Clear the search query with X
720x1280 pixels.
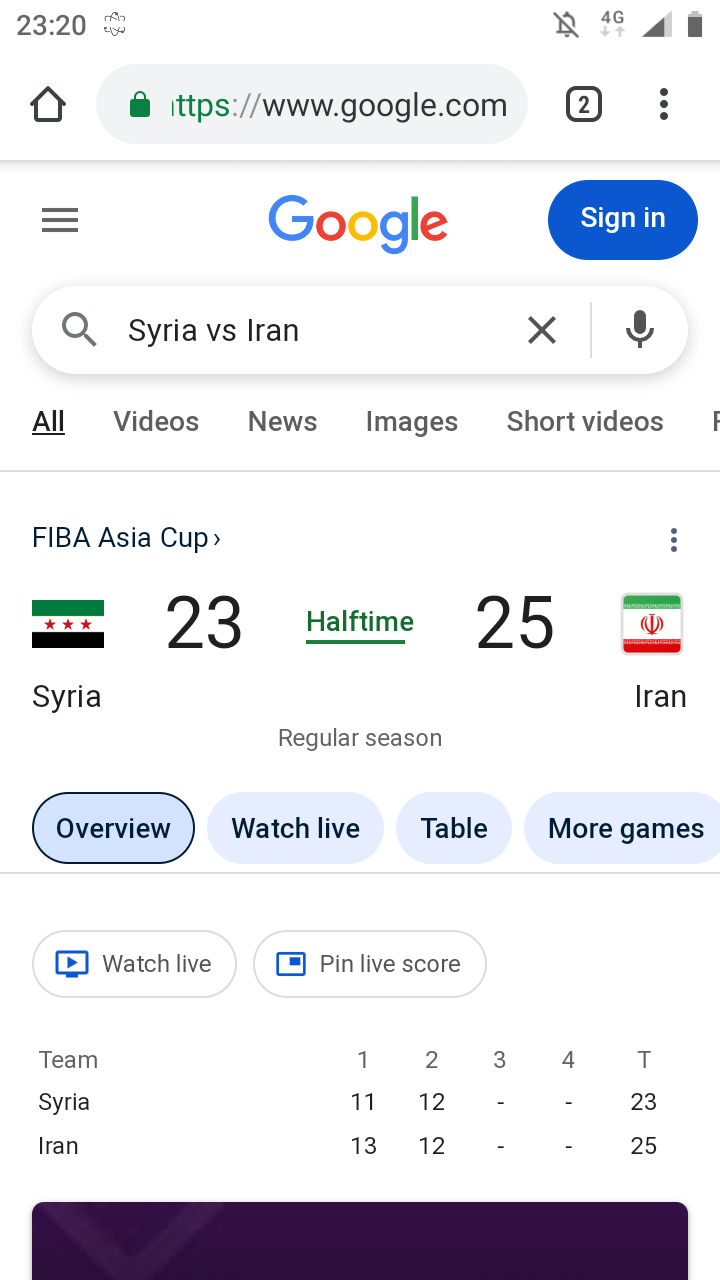[x=541, y=330]
